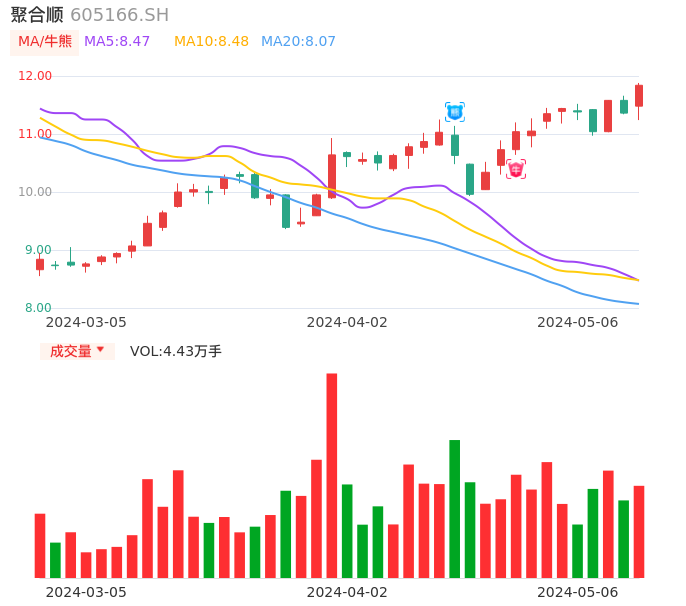Toggle the MA20 moving average legend

pos(298,42)
